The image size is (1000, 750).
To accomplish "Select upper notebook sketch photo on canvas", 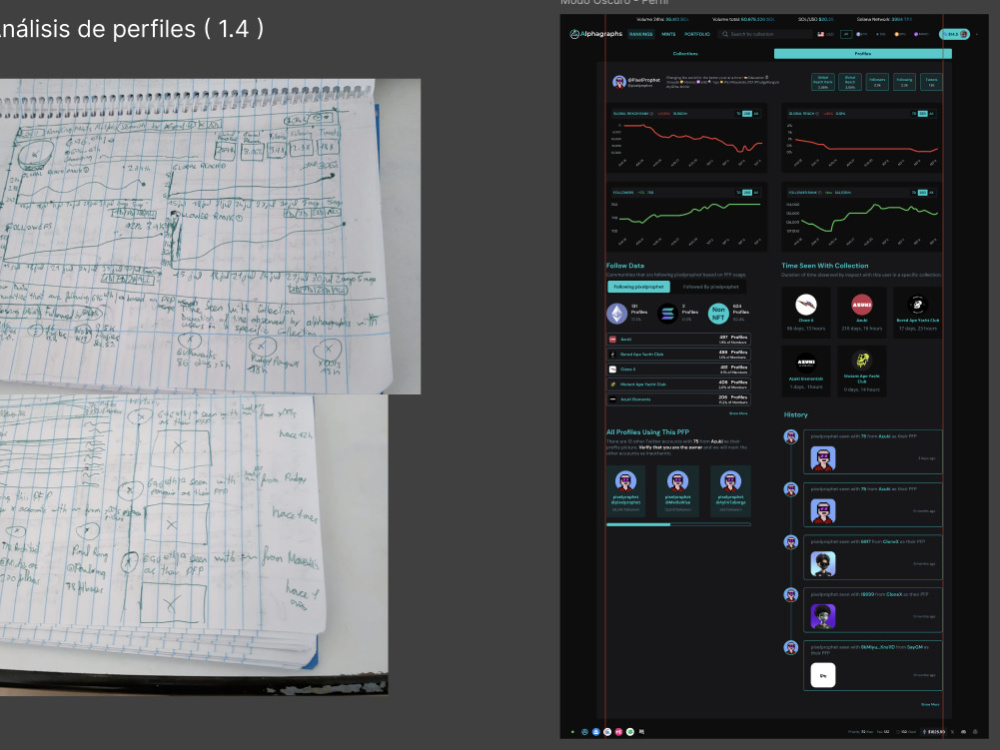I will click(x=210, y=236).
